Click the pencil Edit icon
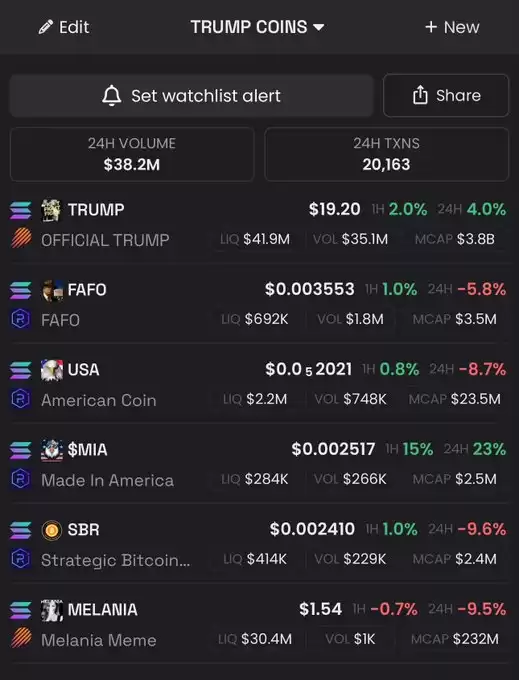 tap(46, 27)
